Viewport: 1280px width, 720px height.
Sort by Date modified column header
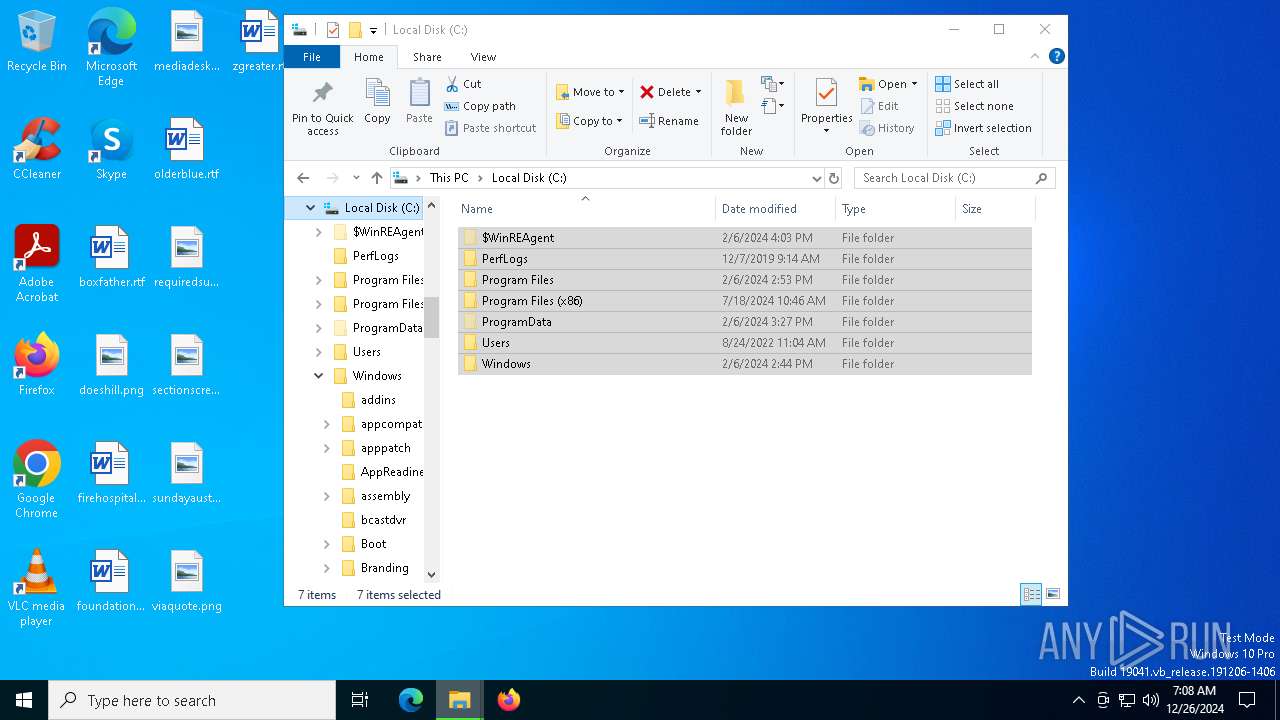[776, 209]
